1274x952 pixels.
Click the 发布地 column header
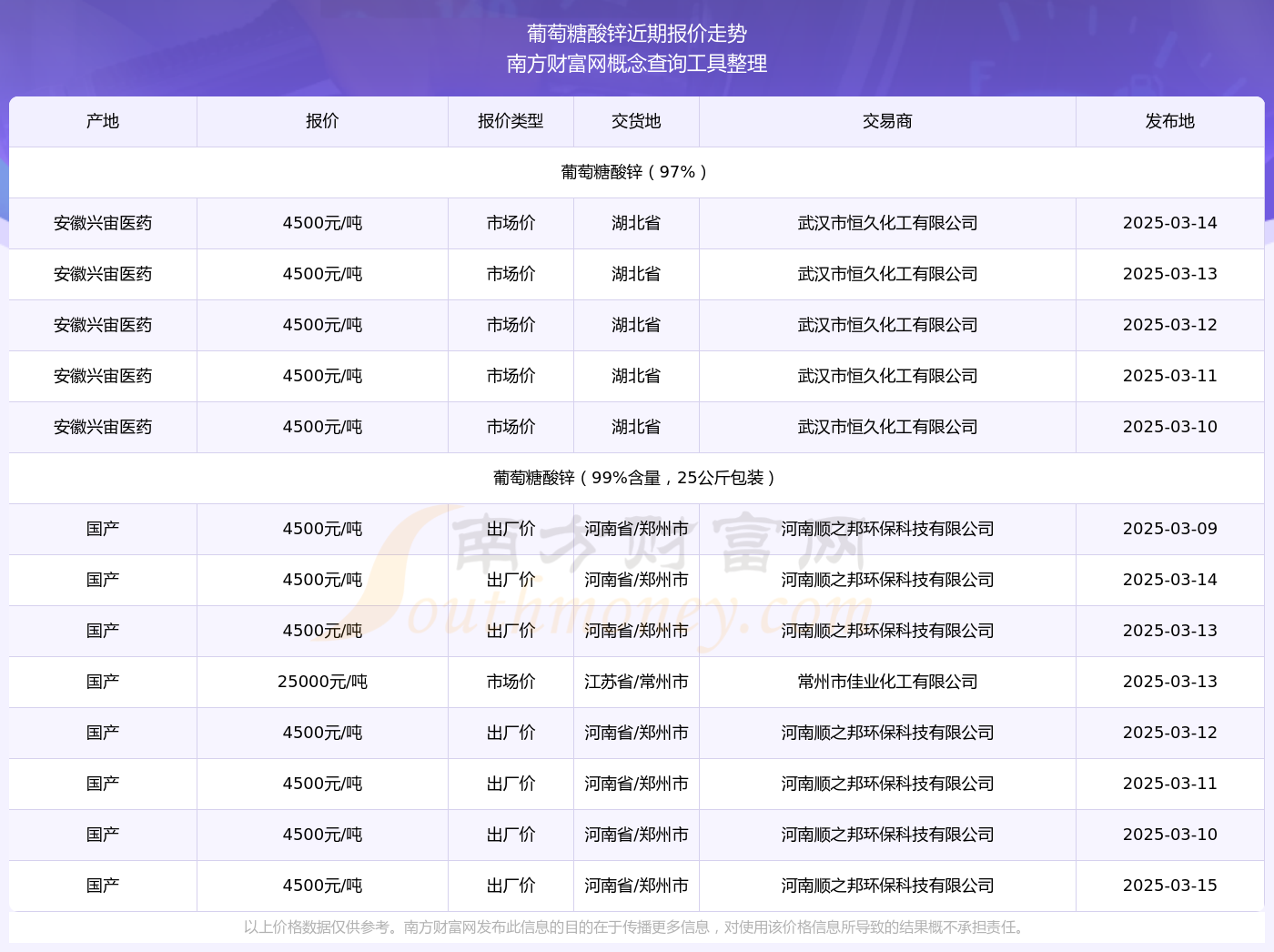(1170, 121)
